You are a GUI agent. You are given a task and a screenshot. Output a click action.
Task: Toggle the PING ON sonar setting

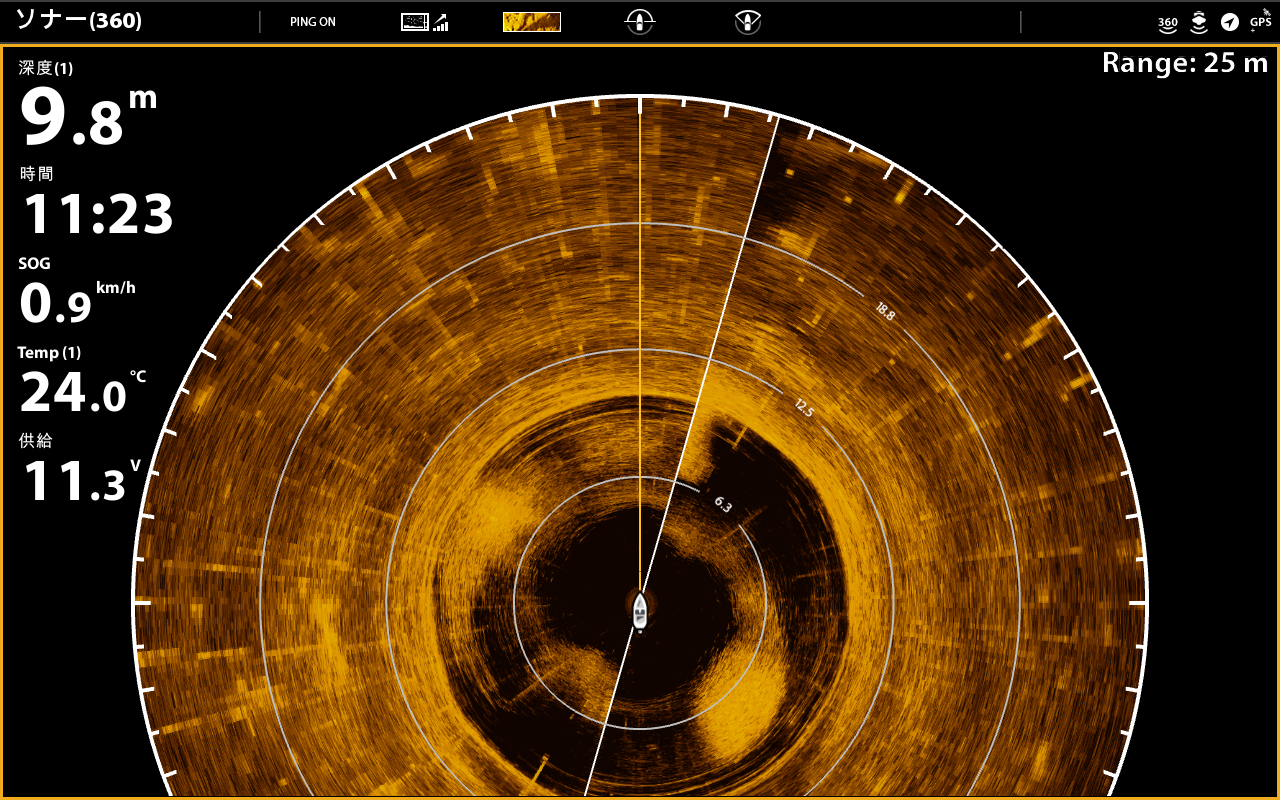pyautogui.click(x=312, y=22)
